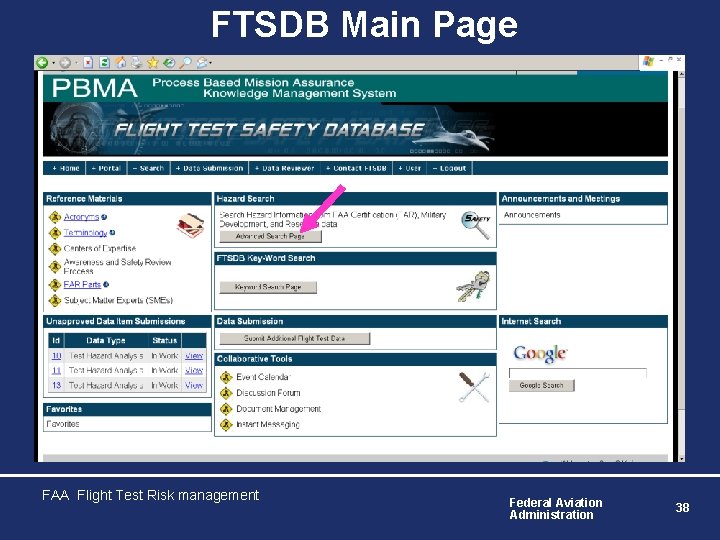Click the Safety magnifier icon in Hazard Search

(x=476, y=225)
